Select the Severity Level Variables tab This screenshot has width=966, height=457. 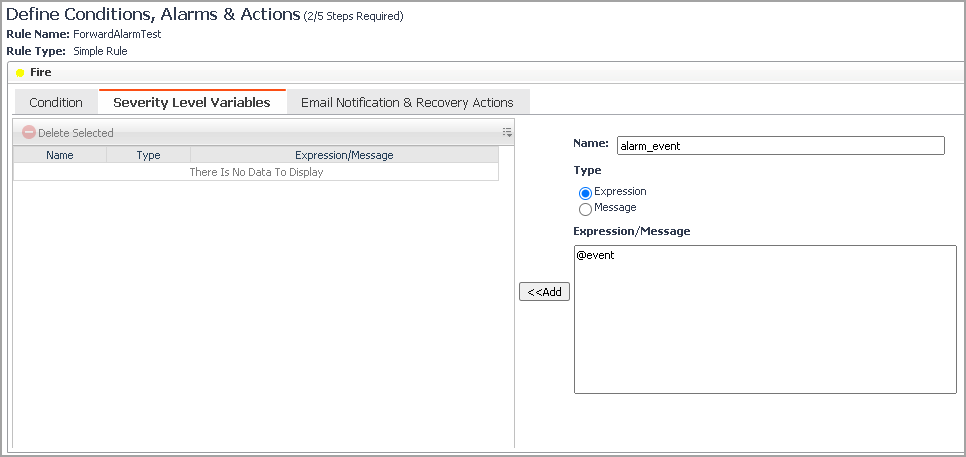(192, 102)
